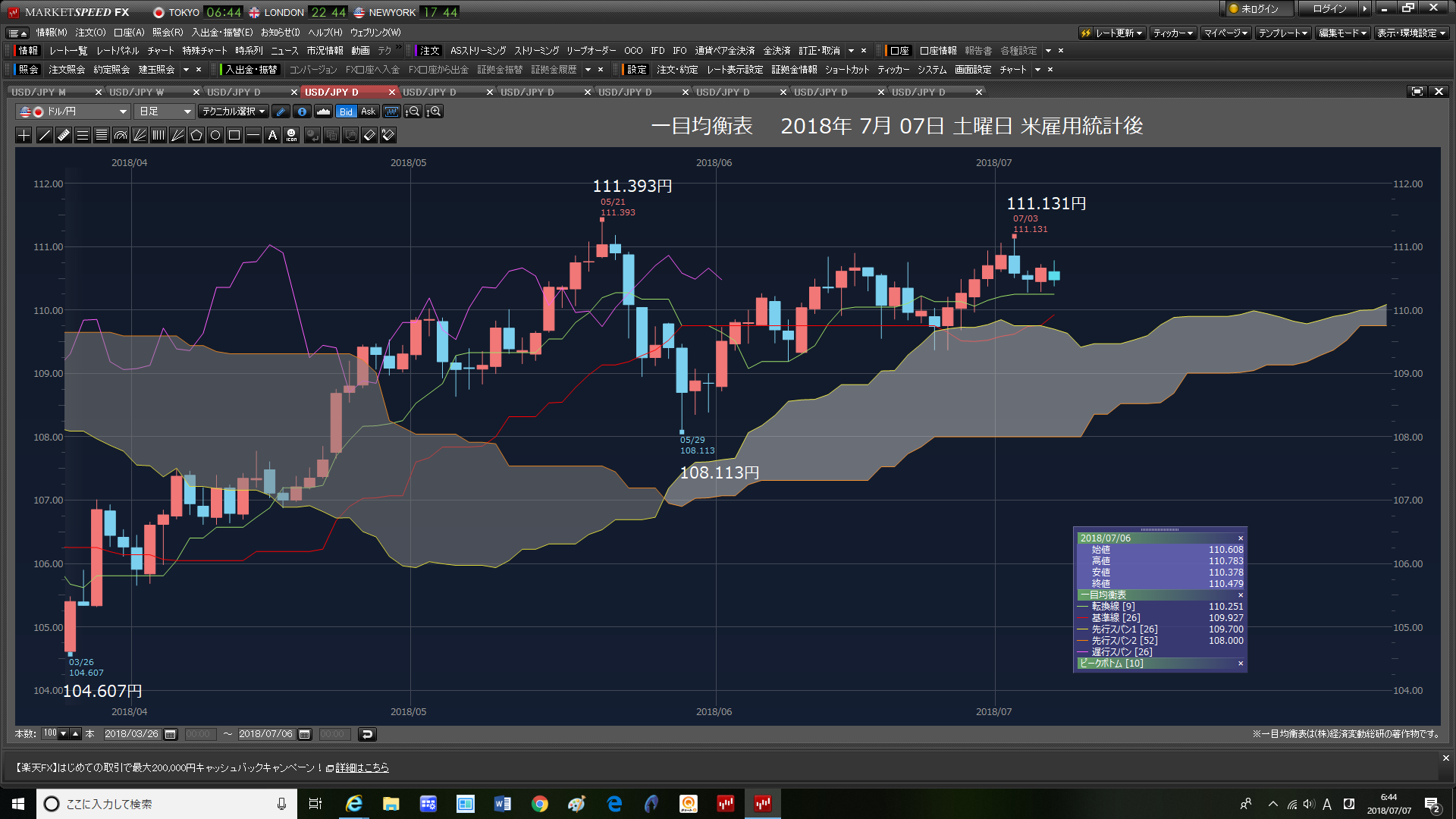Click the blue pencil drawing-mode icon

281,111
